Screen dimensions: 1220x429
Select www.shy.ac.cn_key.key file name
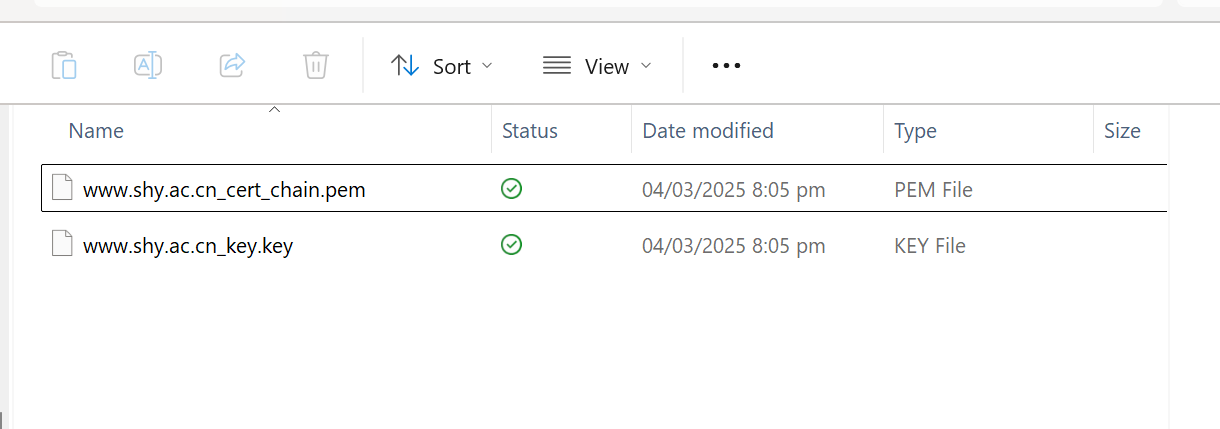(188, 246)
